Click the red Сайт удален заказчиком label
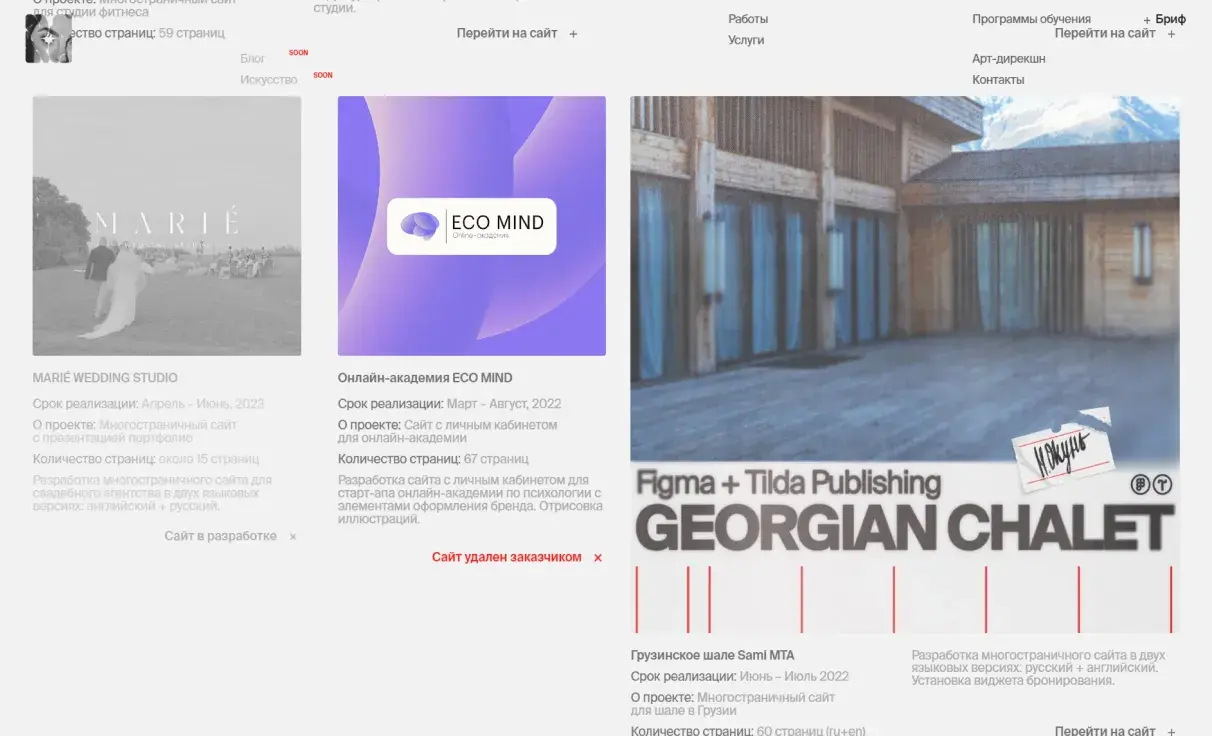 pyautogui.click(x=506, y=557)
